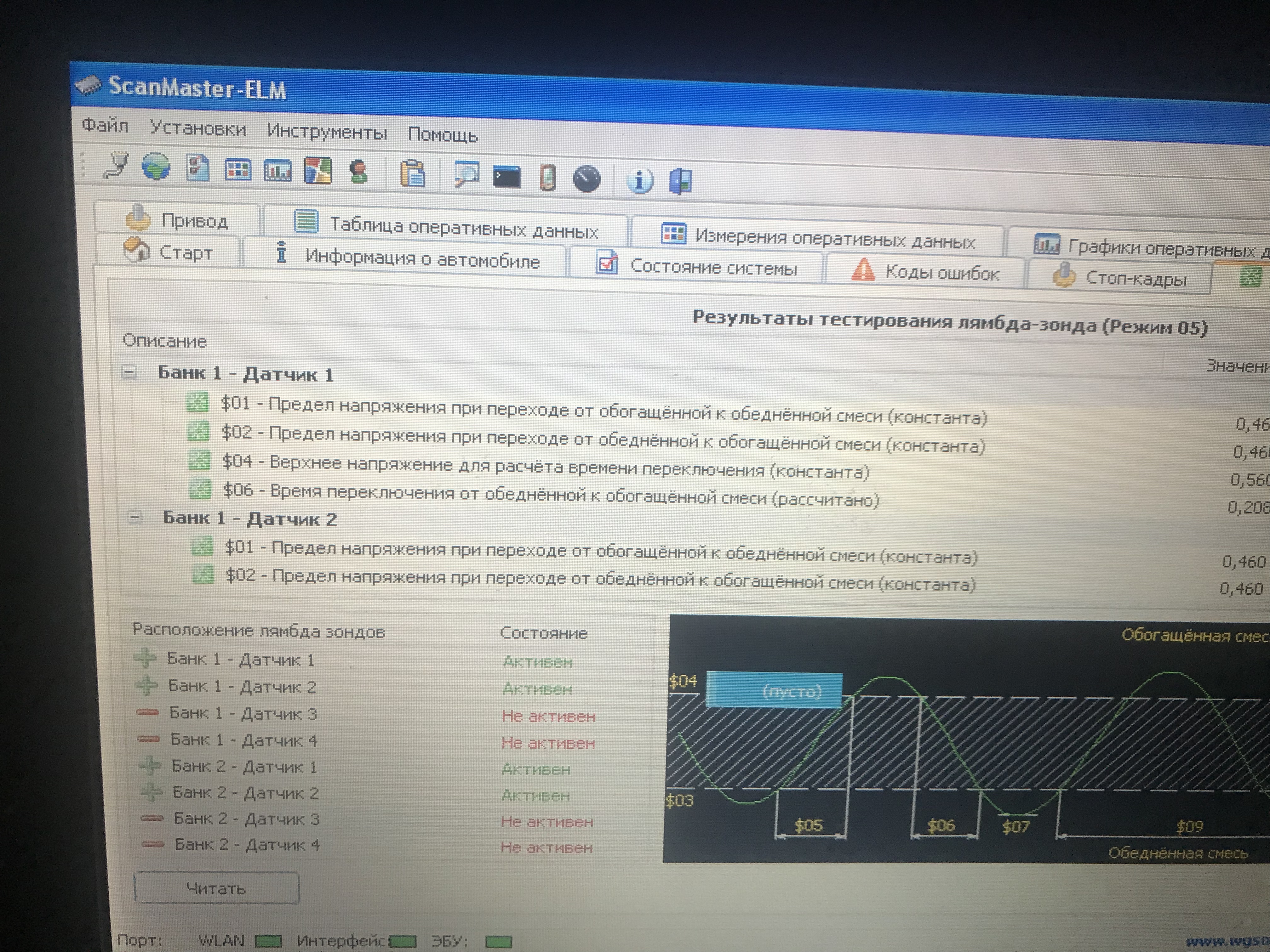Collapse the Банк 1 - Датчик 2 group
The image size is (1270, 952).
click(x=134, y=518)
